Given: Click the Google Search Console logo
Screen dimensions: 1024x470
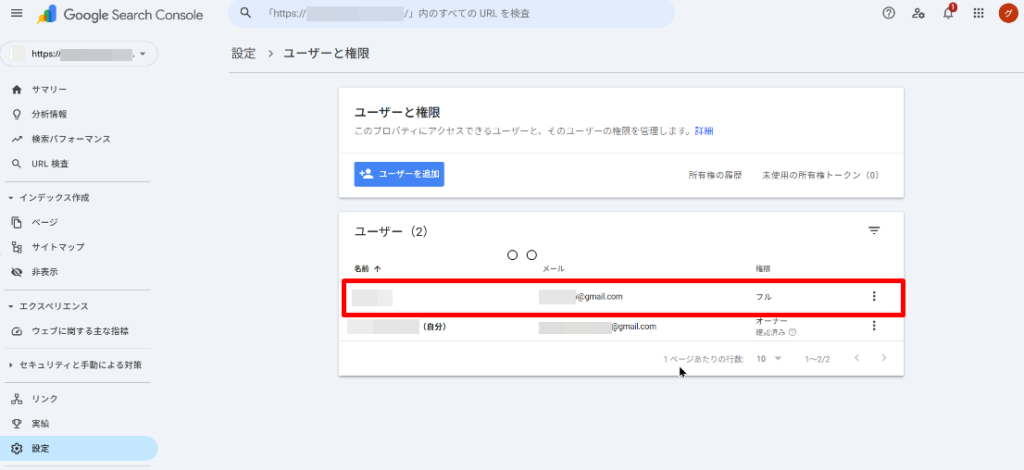Looking at the screenshot, I should point(120,14).
